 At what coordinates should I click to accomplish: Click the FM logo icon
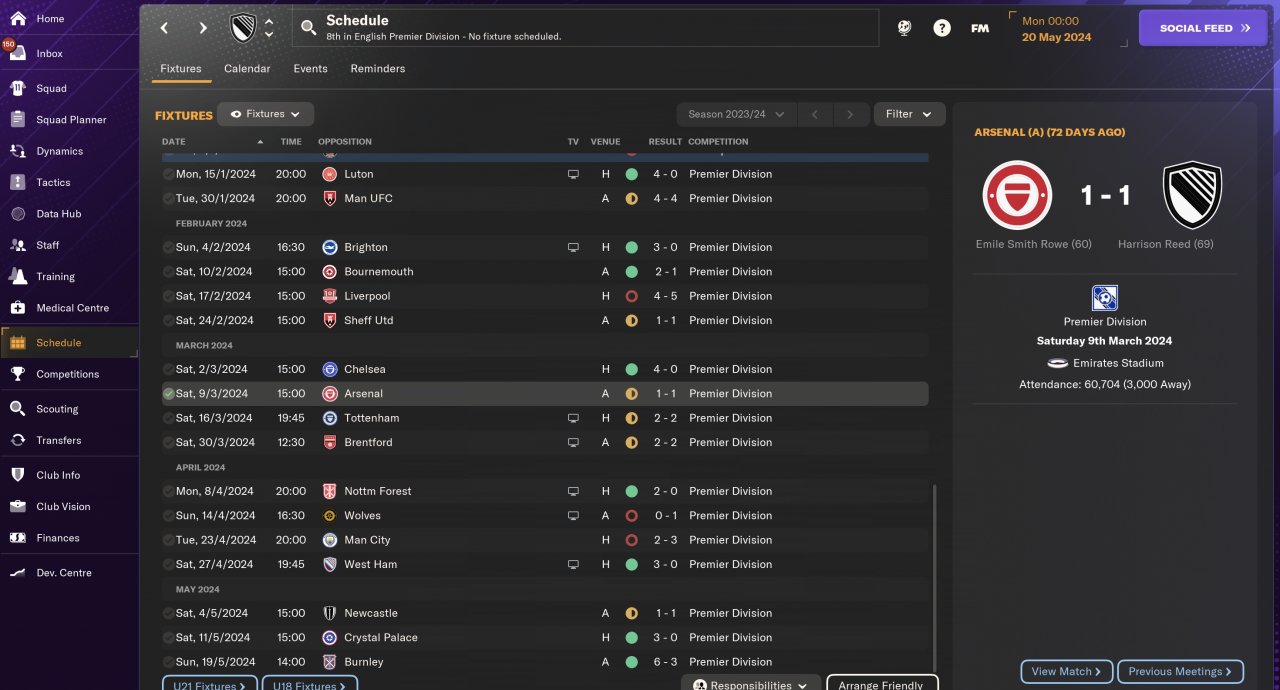click(980, 28)
